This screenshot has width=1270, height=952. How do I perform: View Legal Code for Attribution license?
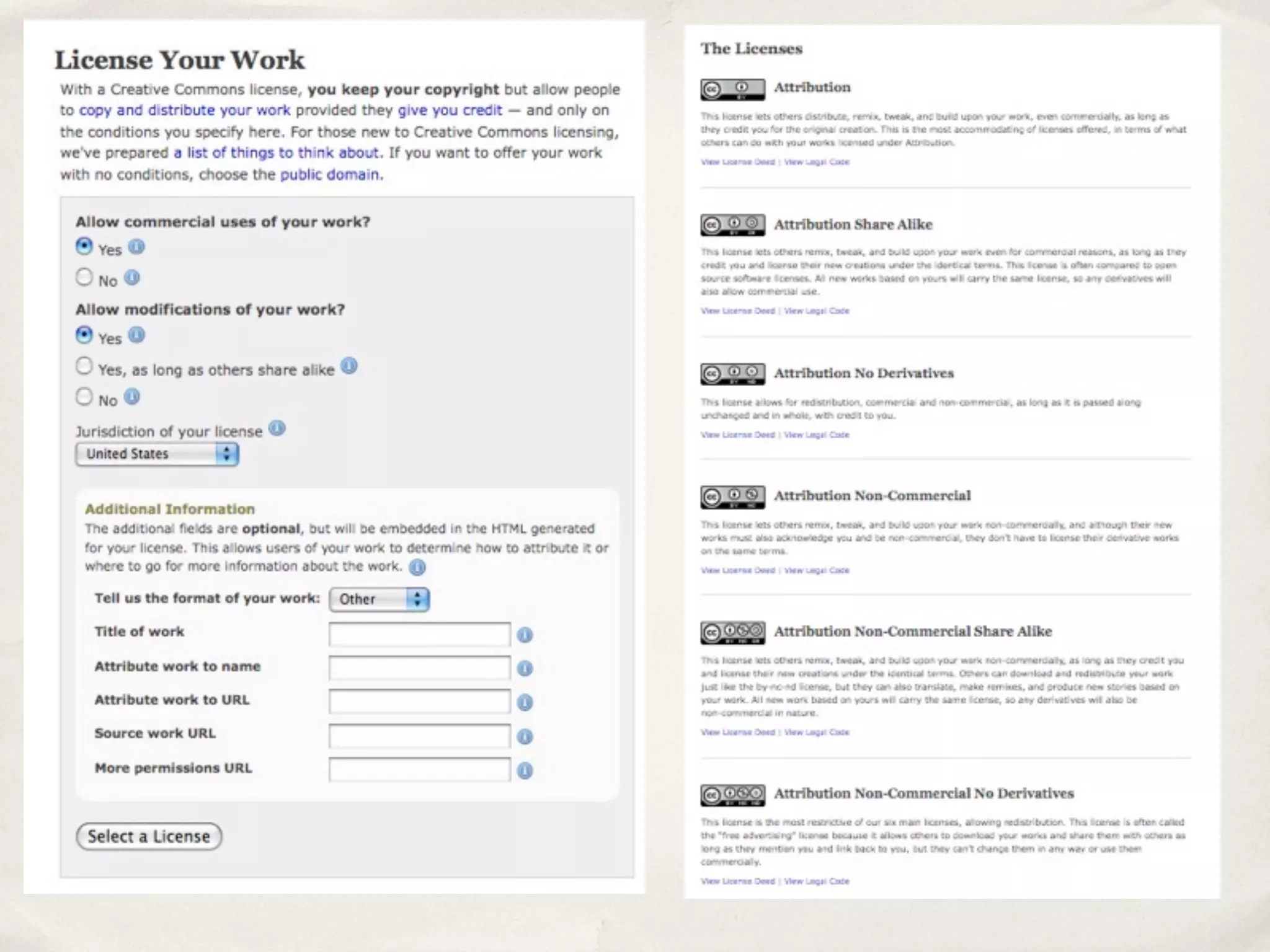point(817,162)
